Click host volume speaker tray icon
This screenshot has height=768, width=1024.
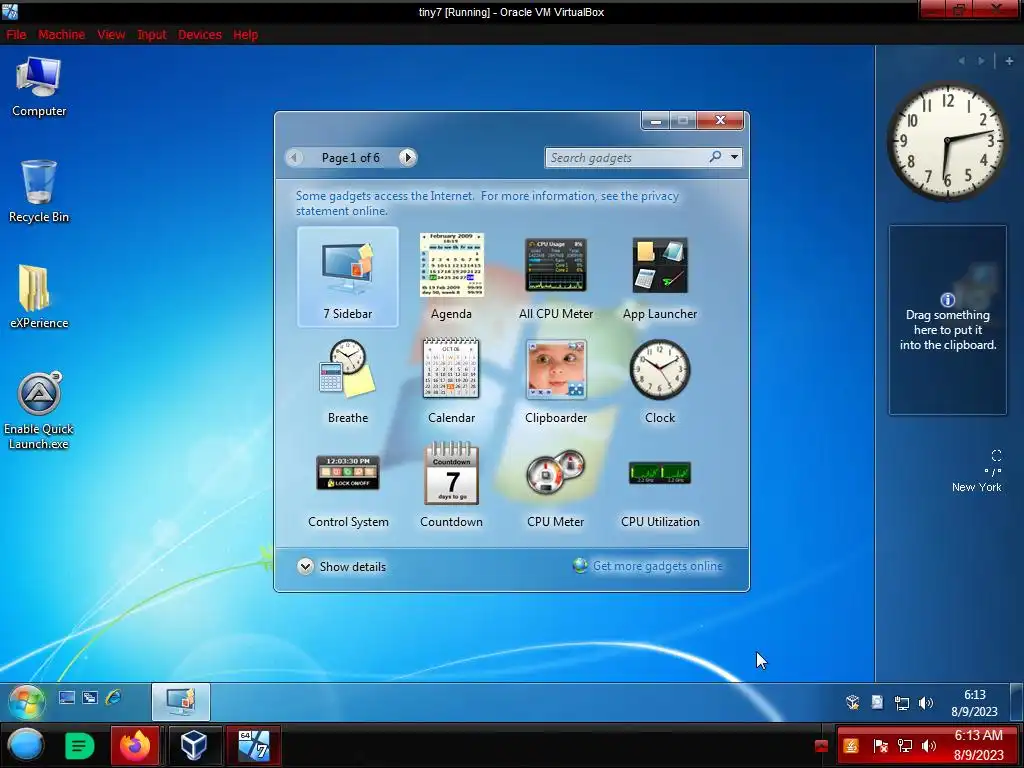pos(928,746)
